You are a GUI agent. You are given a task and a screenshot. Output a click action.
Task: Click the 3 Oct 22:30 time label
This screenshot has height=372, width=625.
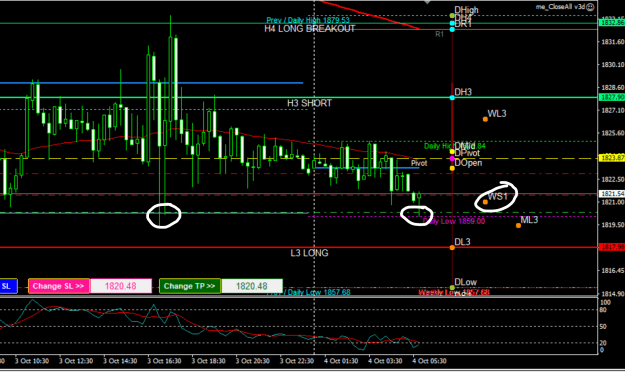point(297,361)
